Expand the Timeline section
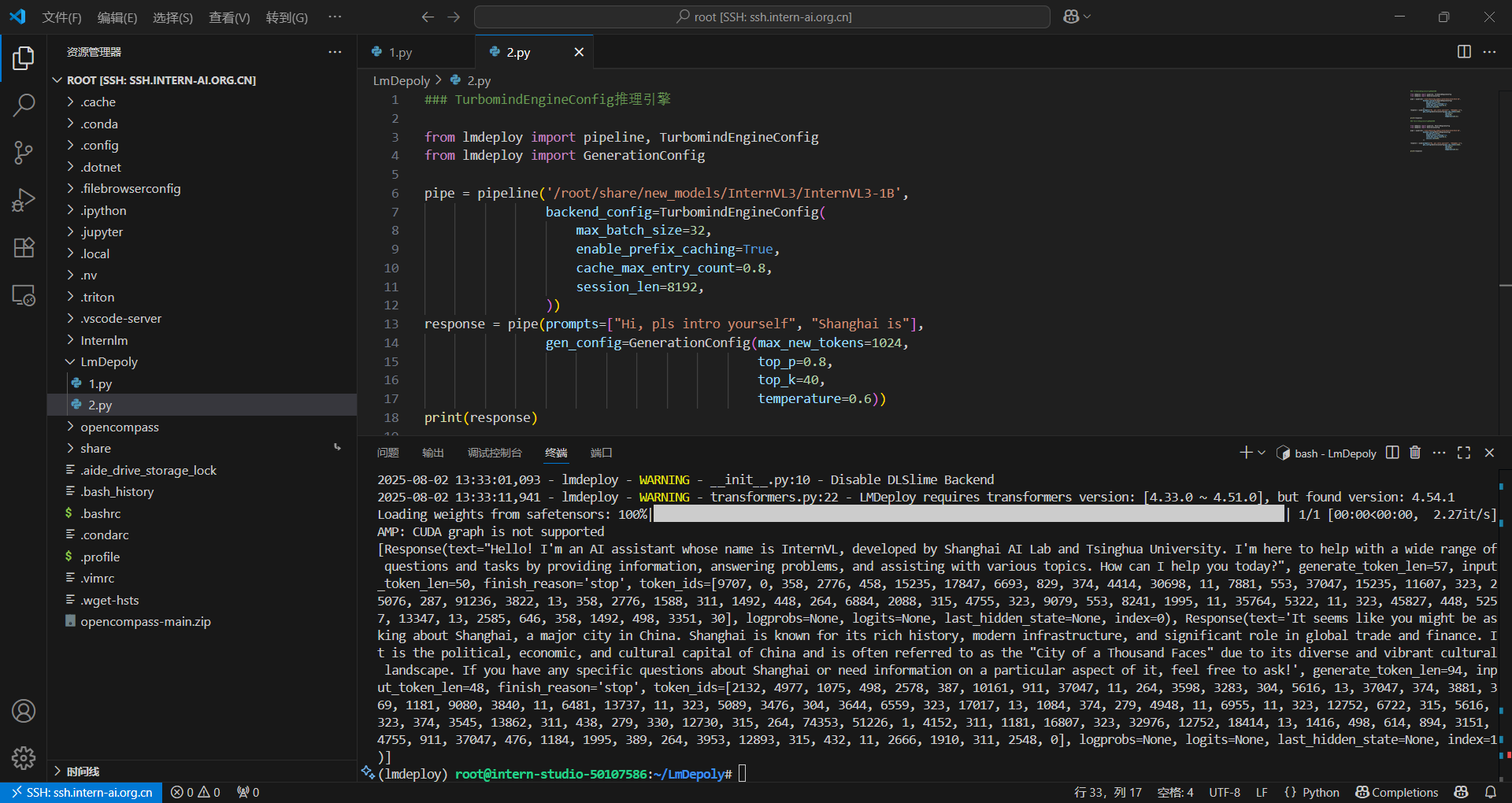This screenshot has width=1512, height=803. (202, 771)
